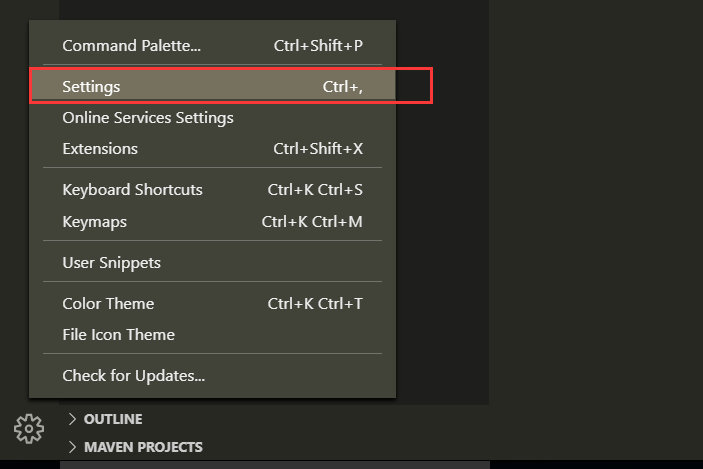703x469 pixels.
Task: Click the Manage gear icon
Action: tap(30, 428)
